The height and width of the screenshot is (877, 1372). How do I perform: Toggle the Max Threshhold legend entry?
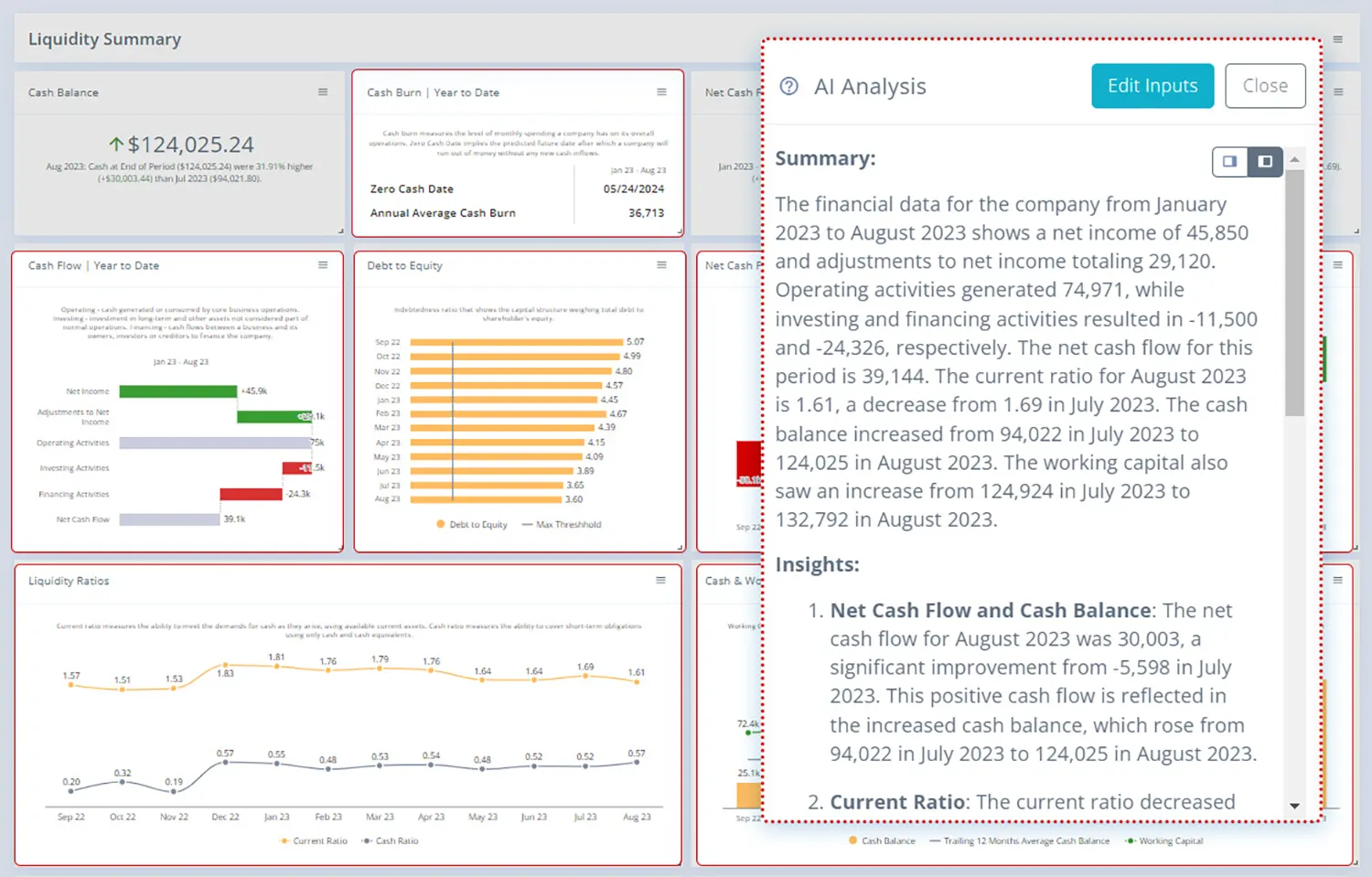pyautogui.click(x=562, y=524)
